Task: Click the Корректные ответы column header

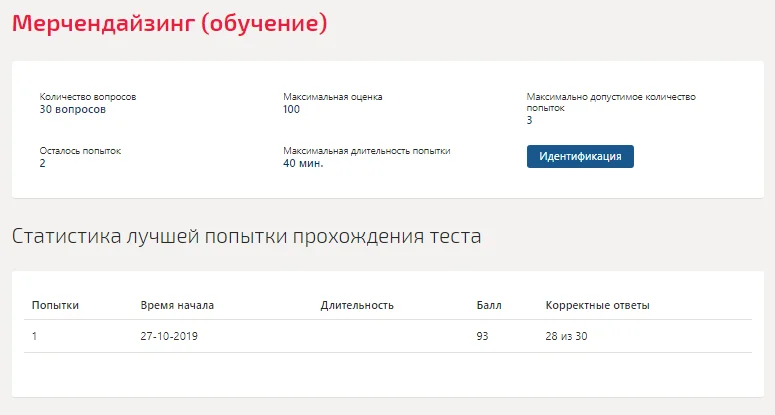Action: click(x=598, y=305)
